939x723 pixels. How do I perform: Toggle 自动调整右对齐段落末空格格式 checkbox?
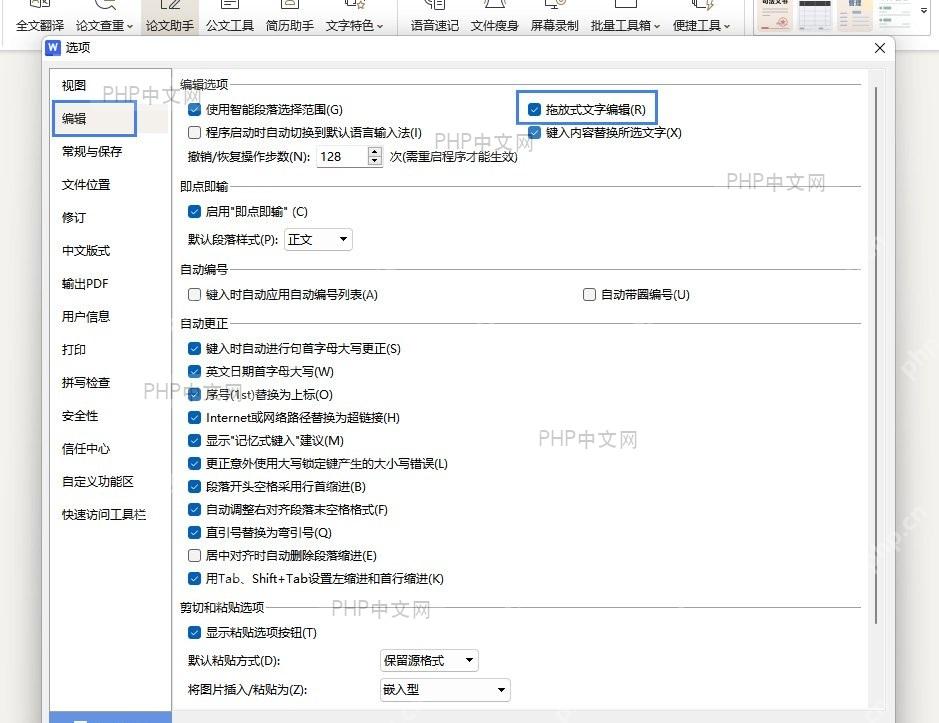[194, 510]
